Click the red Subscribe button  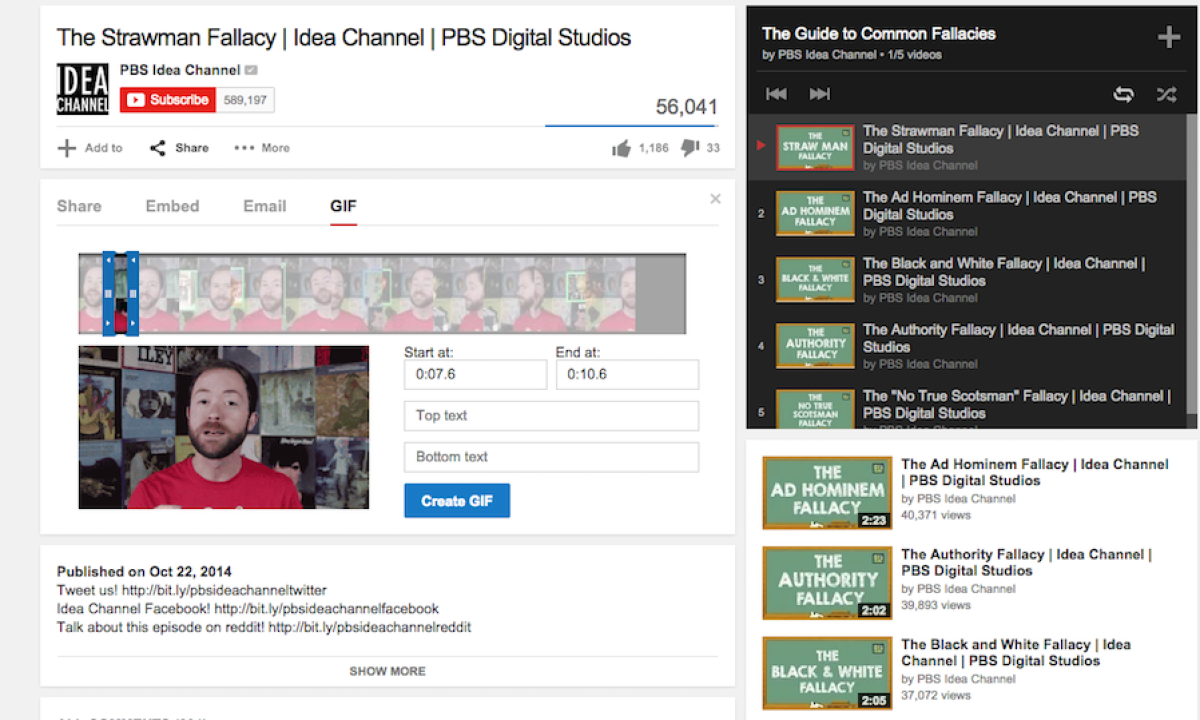167,100
